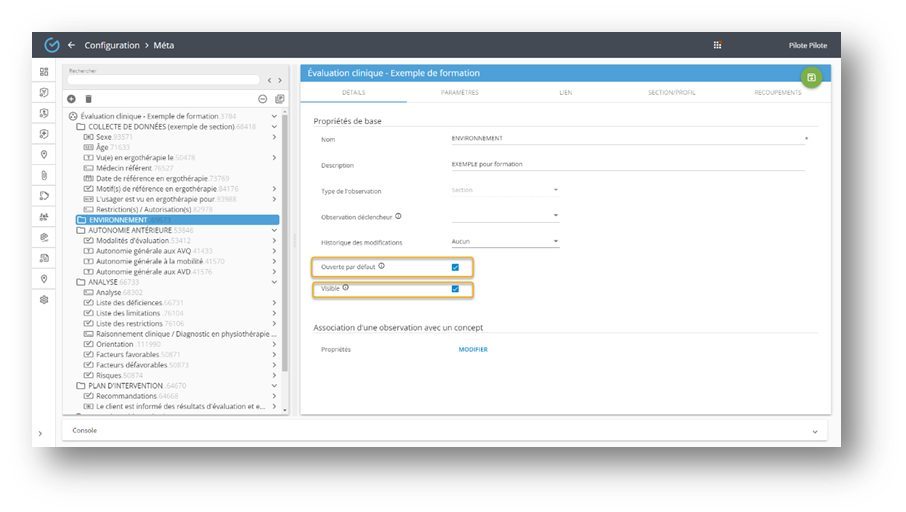Toggle the Visible checkbox
The height and width of the screenshot is (512, 906).
coord(455,289)
